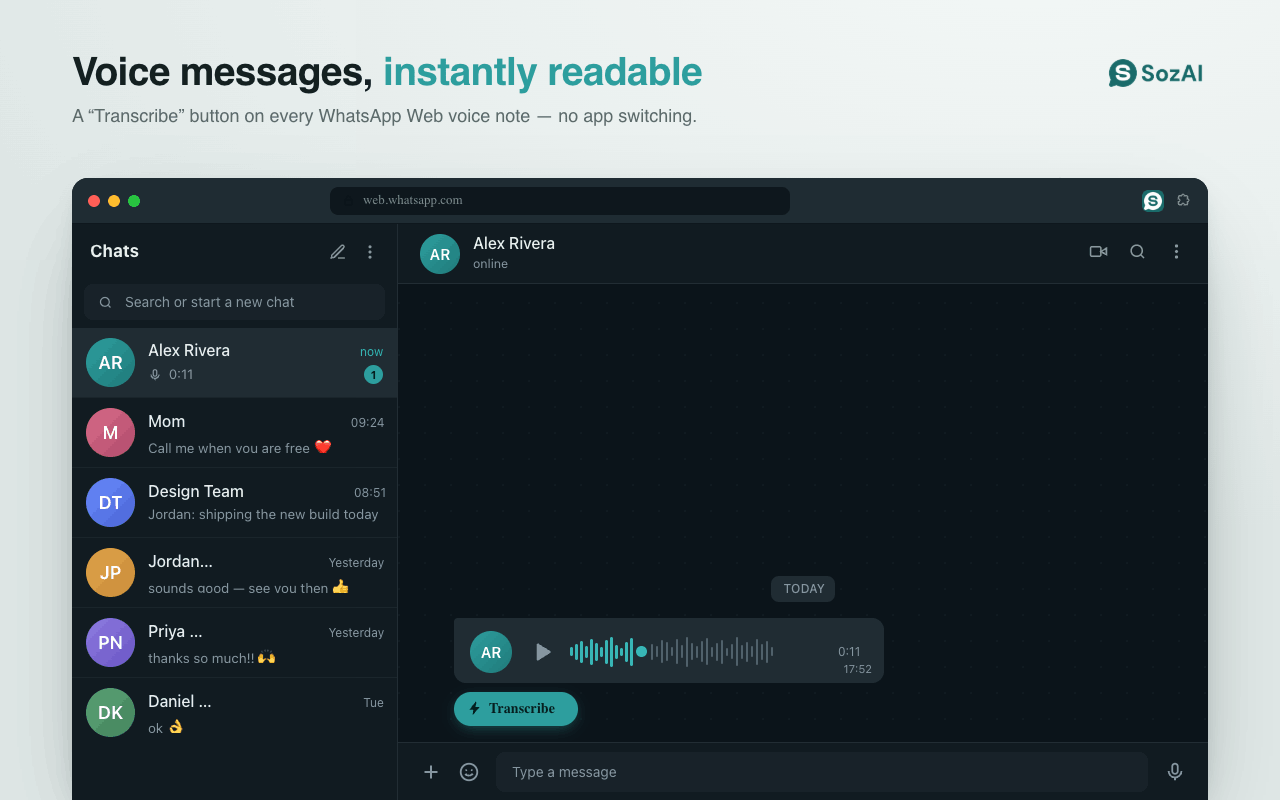Viewport: 1280px width, 800px height.
Task: Open the Jordan chat from yesterday
Action: [235, 573]
